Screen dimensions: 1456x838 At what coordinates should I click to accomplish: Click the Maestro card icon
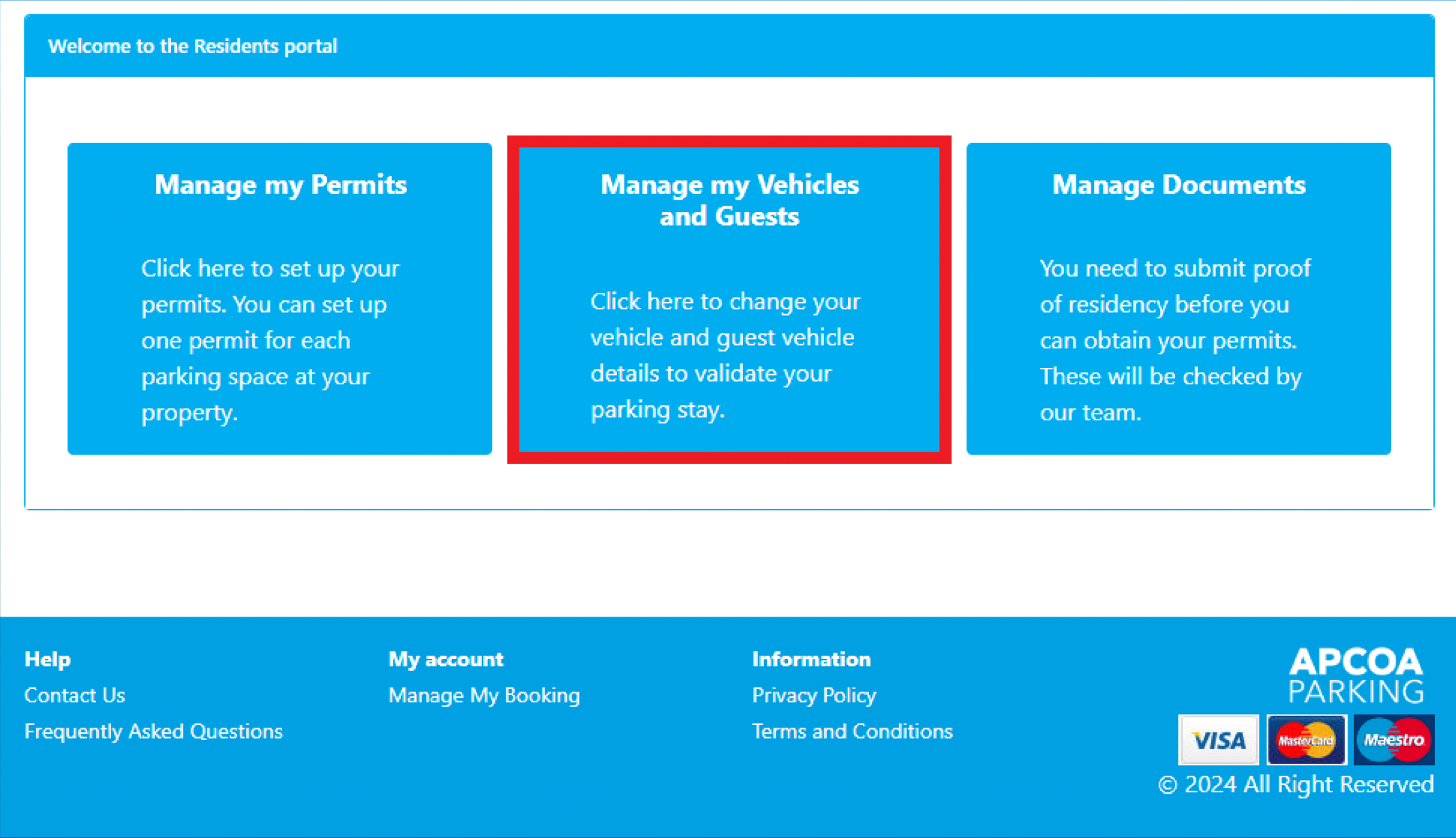(x=1394, y=740)
